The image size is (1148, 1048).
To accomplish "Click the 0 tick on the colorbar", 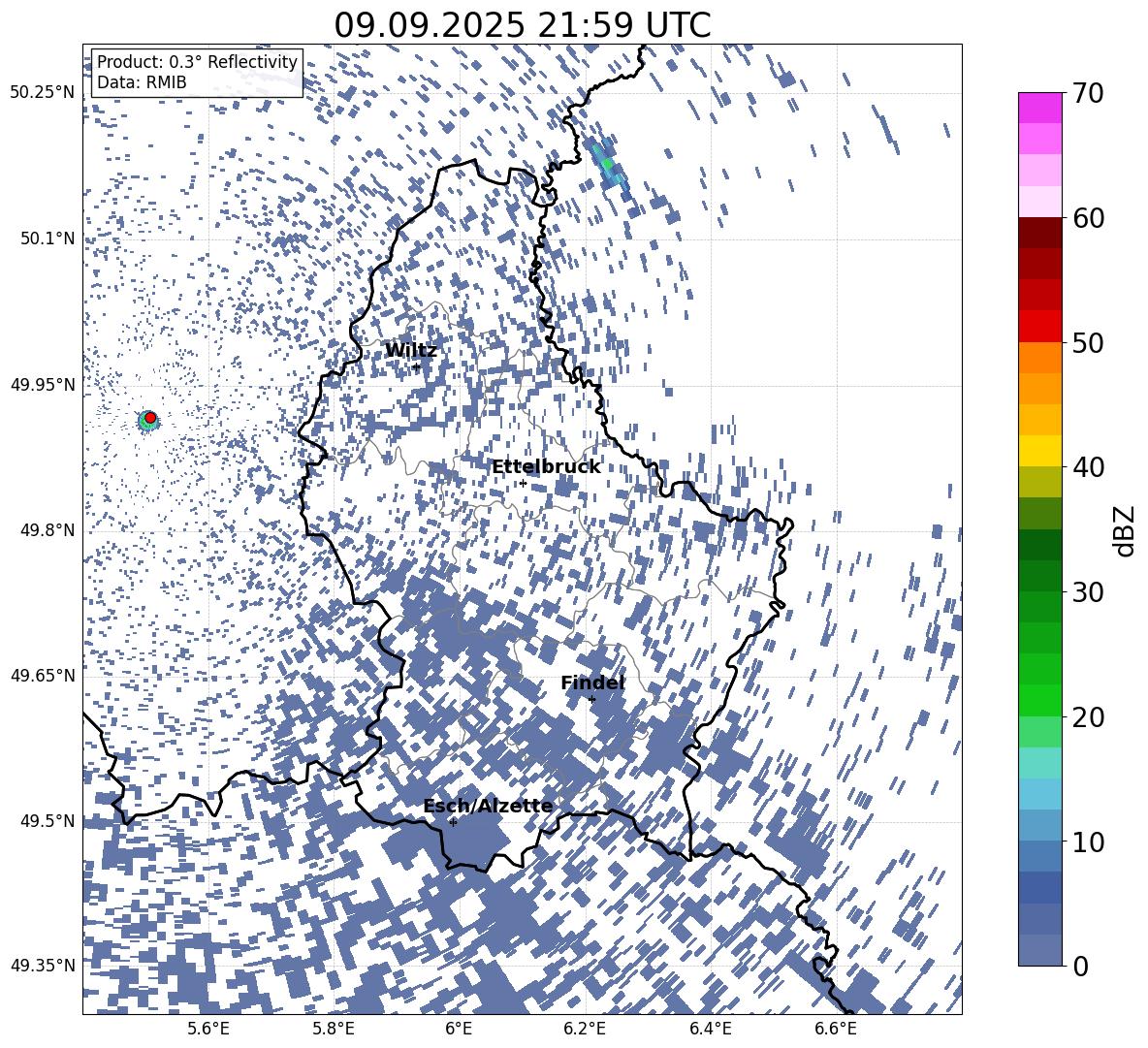I will (1080, 966).
